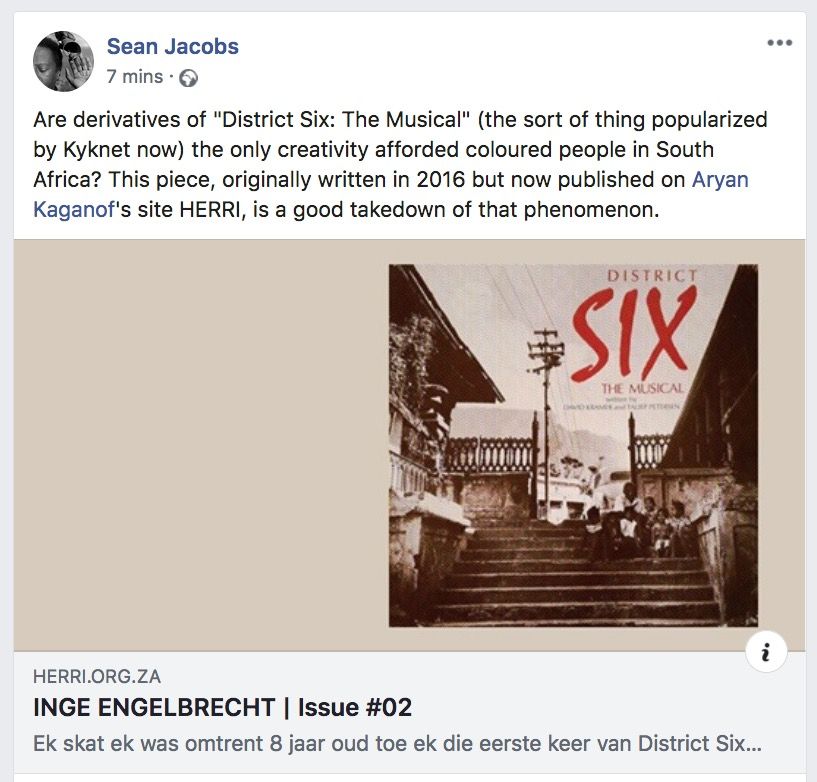The height and width of the screenshot is (782, 817).
Task: Click 'THE MUSICAL' subtitle on poster
Action: click(x=641, y=389)
